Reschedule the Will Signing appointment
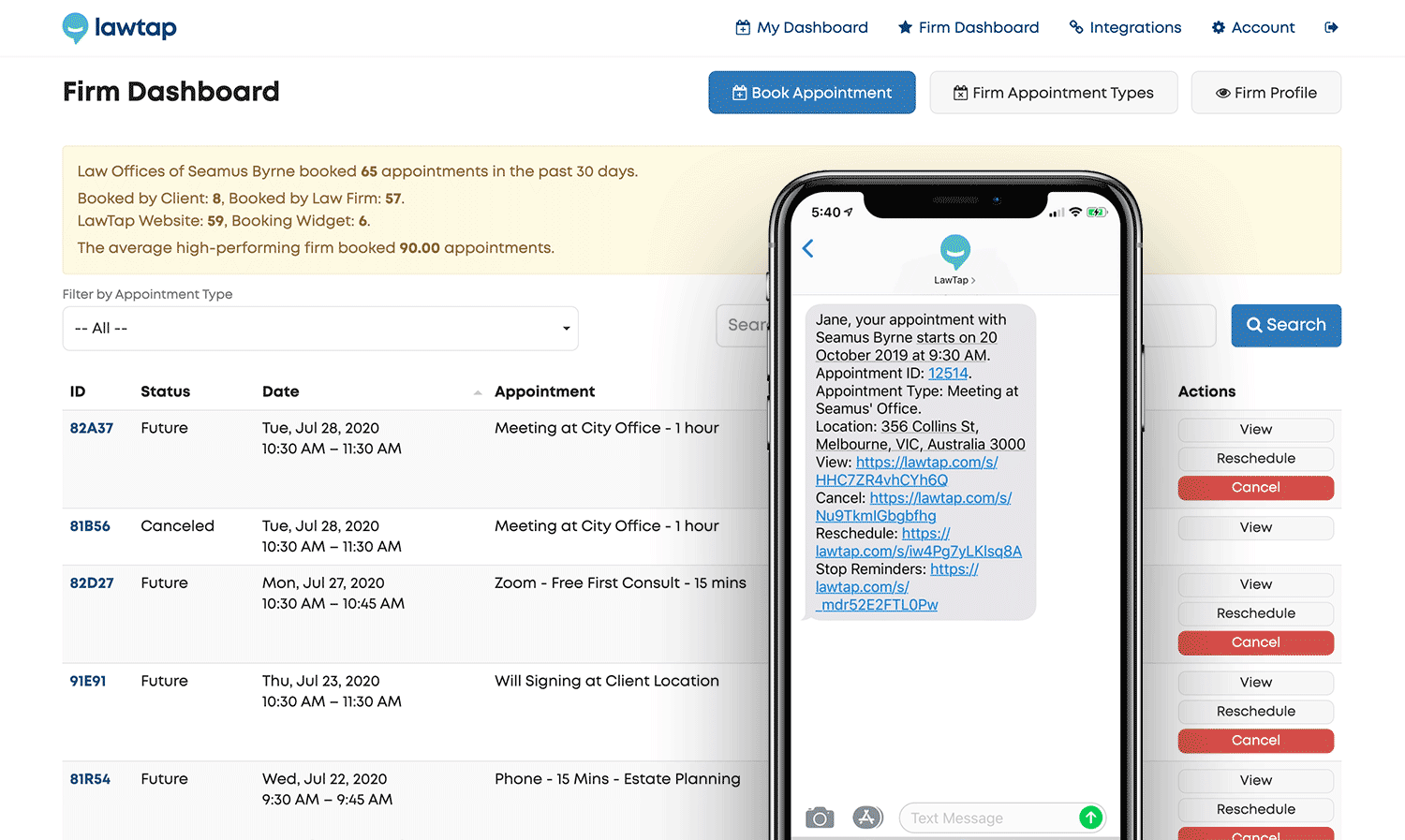1405x840 pixels. tap(1256, 712)
